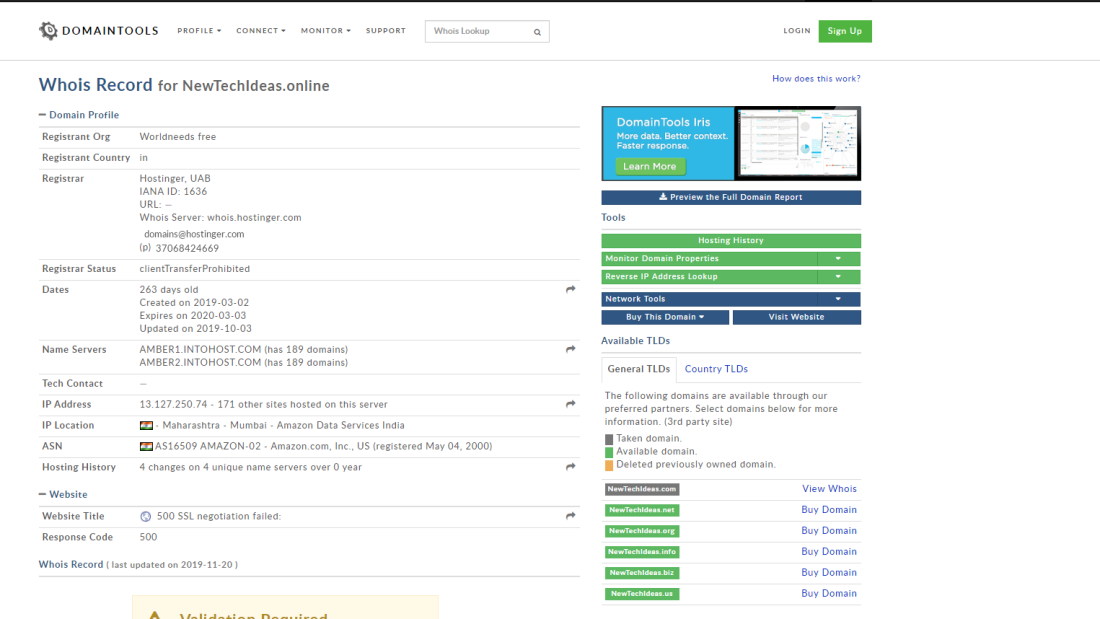
Task: Open the Hosting History tool
Action: pyautogui.click(x=731, y=241)
